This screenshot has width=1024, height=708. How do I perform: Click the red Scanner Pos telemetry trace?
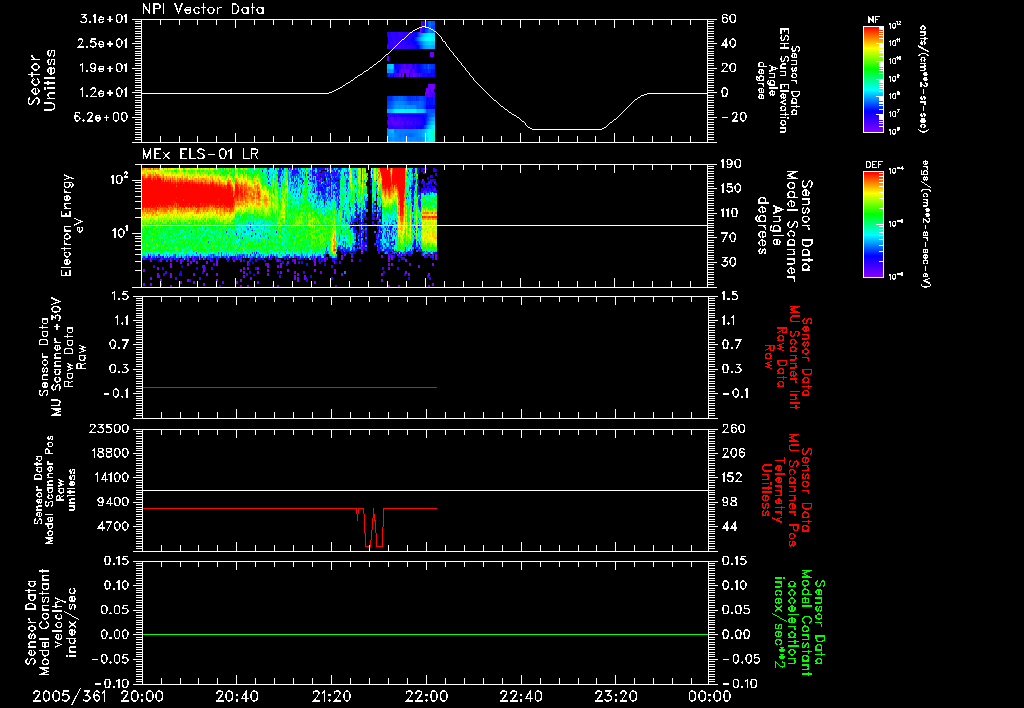pos(289,526)
